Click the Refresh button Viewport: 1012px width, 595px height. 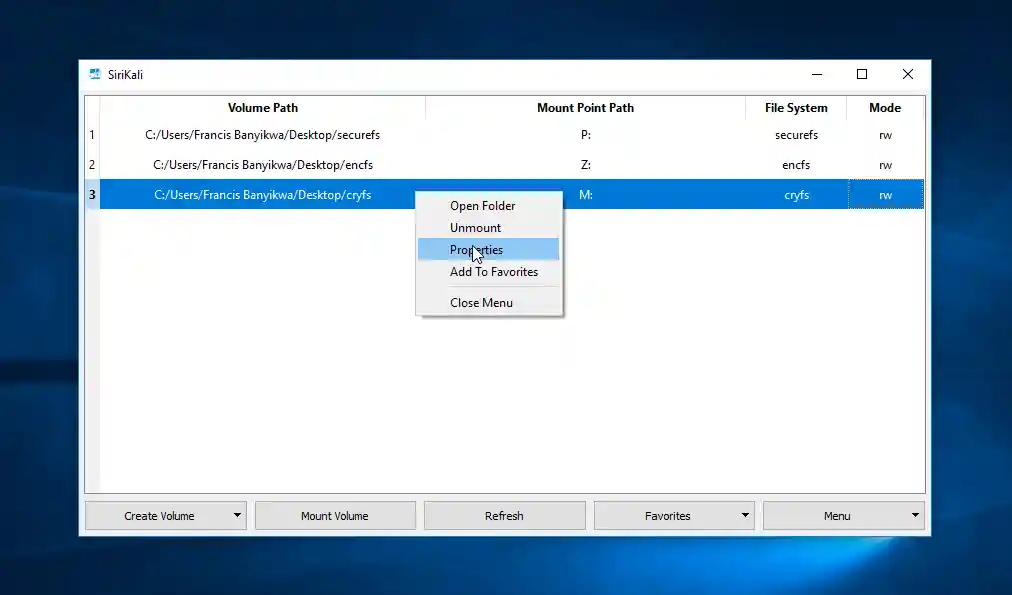tap(504, 516)
